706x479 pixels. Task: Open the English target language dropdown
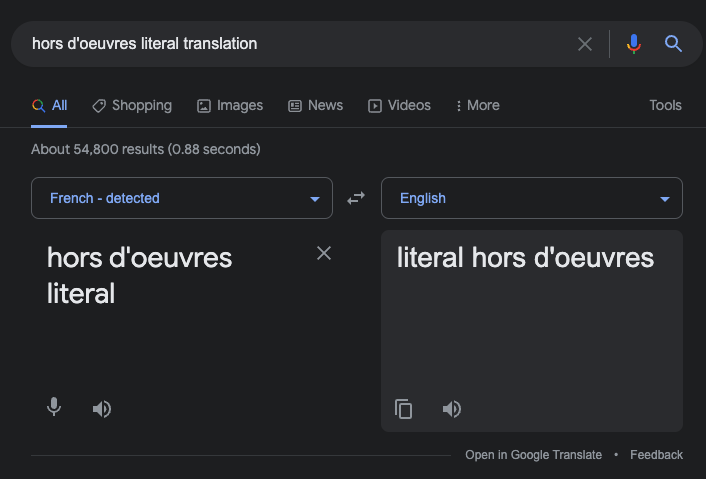532,198
